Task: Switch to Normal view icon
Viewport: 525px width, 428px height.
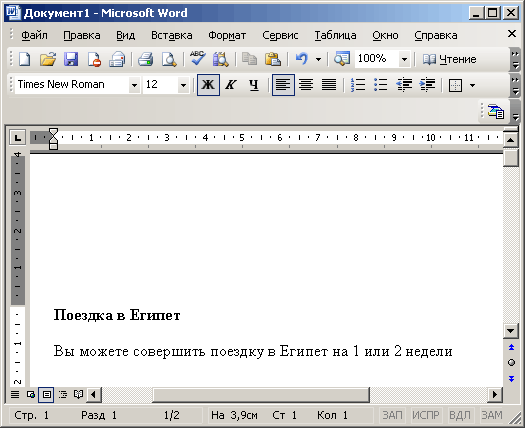Action: 15,395
